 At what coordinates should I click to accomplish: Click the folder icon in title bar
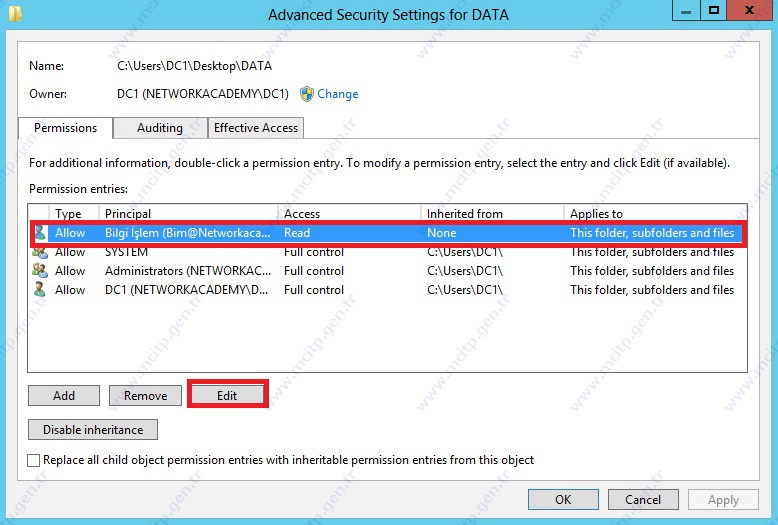[15, 13]
